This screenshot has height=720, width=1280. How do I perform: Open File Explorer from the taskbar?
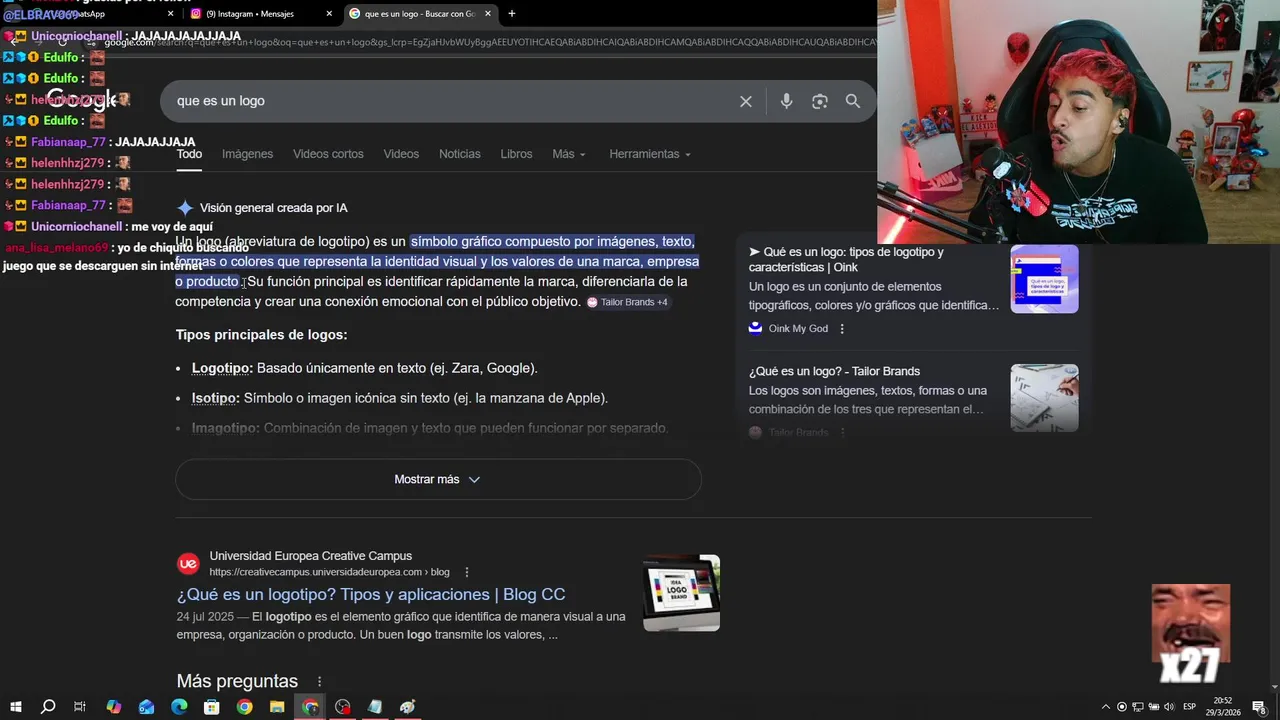(x=277, y=707)
